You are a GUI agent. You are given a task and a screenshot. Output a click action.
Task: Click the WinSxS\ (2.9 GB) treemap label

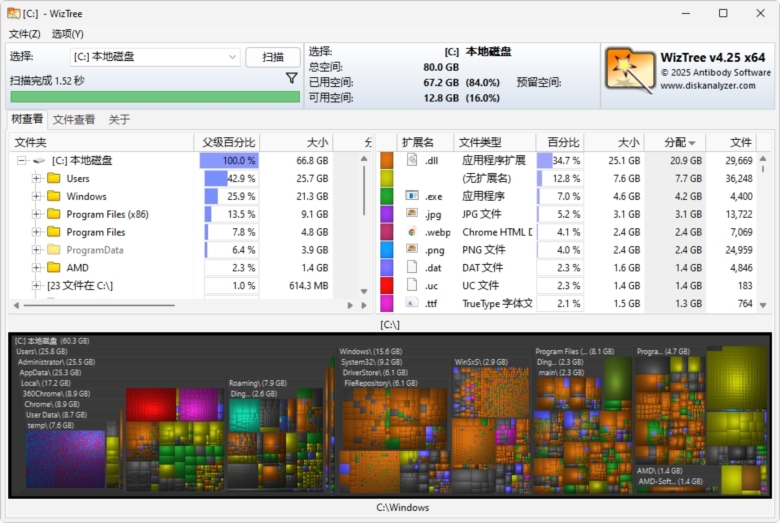pyautogui.click(x=481, y=362)
